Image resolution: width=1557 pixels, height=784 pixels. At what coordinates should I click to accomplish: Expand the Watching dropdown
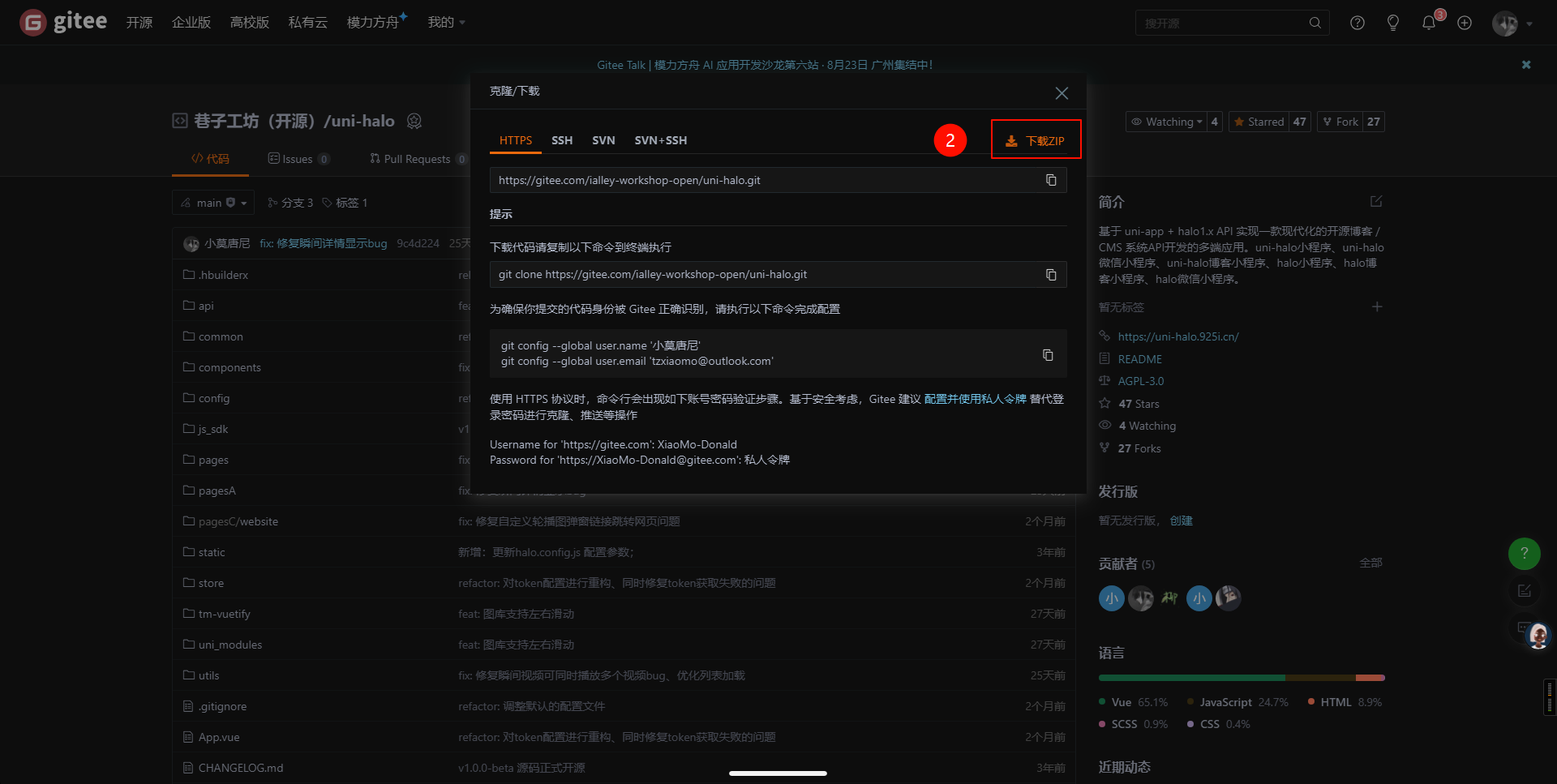point(1166,122)
